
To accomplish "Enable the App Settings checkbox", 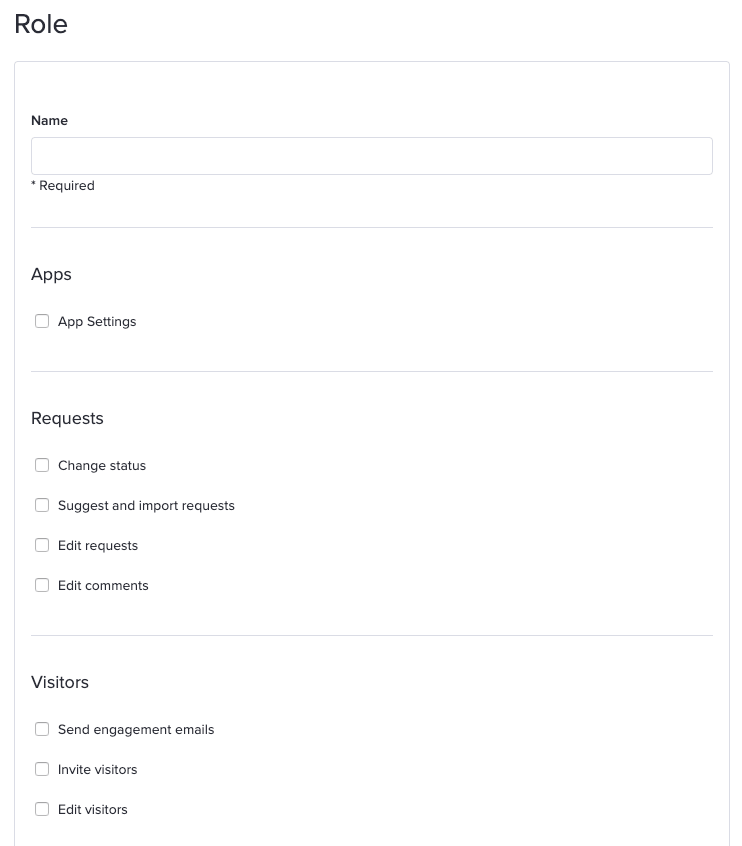I will (x=42, y=321).
